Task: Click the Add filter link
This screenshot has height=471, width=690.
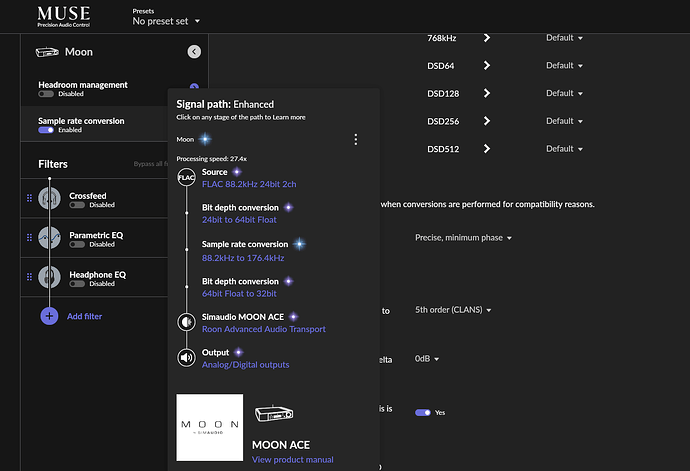Action: pos(84,316)
